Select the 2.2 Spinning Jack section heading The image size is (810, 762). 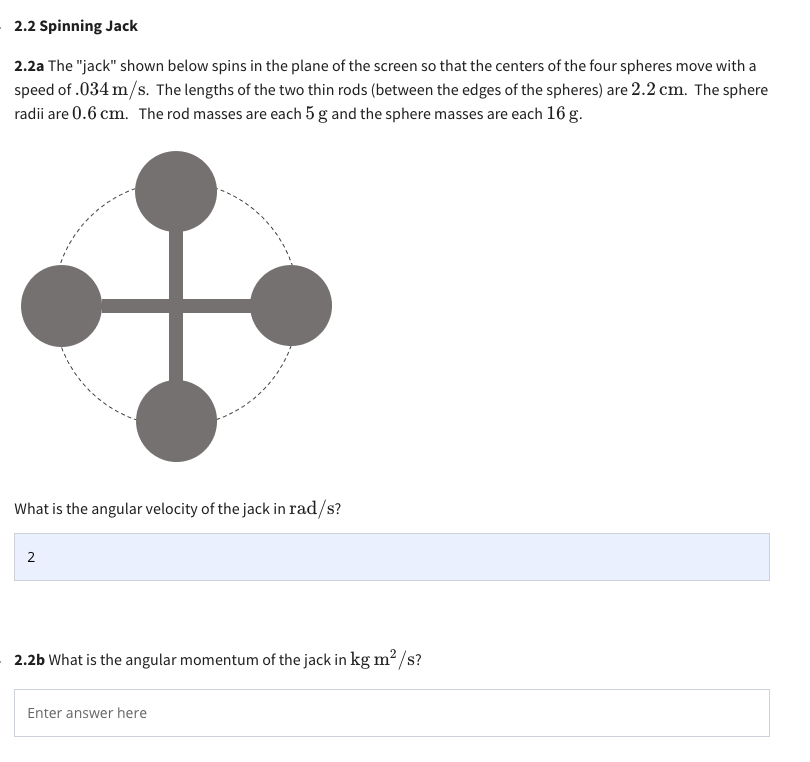[77, 25]
